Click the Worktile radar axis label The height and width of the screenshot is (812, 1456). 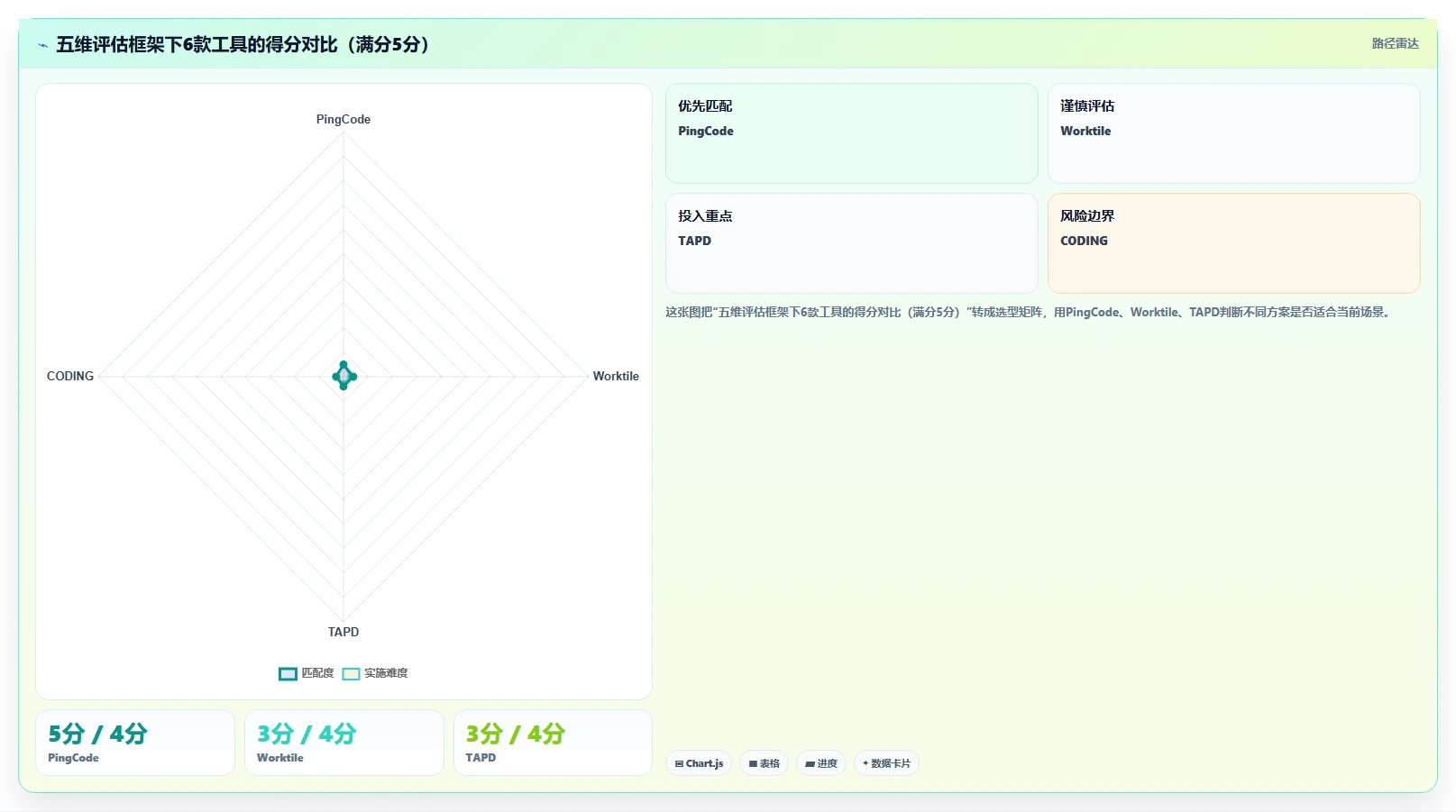616,376
